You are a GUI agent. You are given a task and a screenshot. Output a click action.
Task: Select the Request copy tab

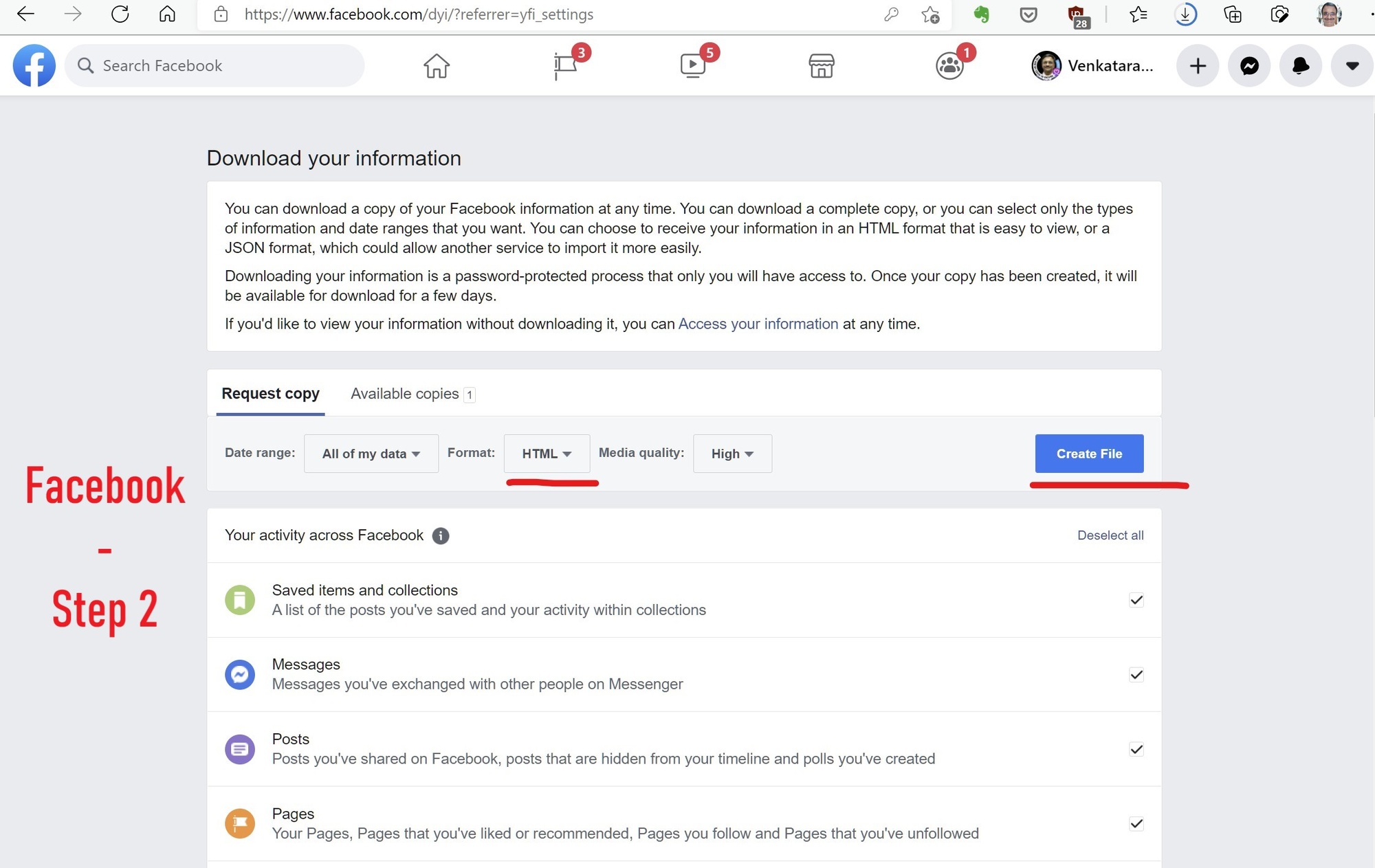coord(270,393)
